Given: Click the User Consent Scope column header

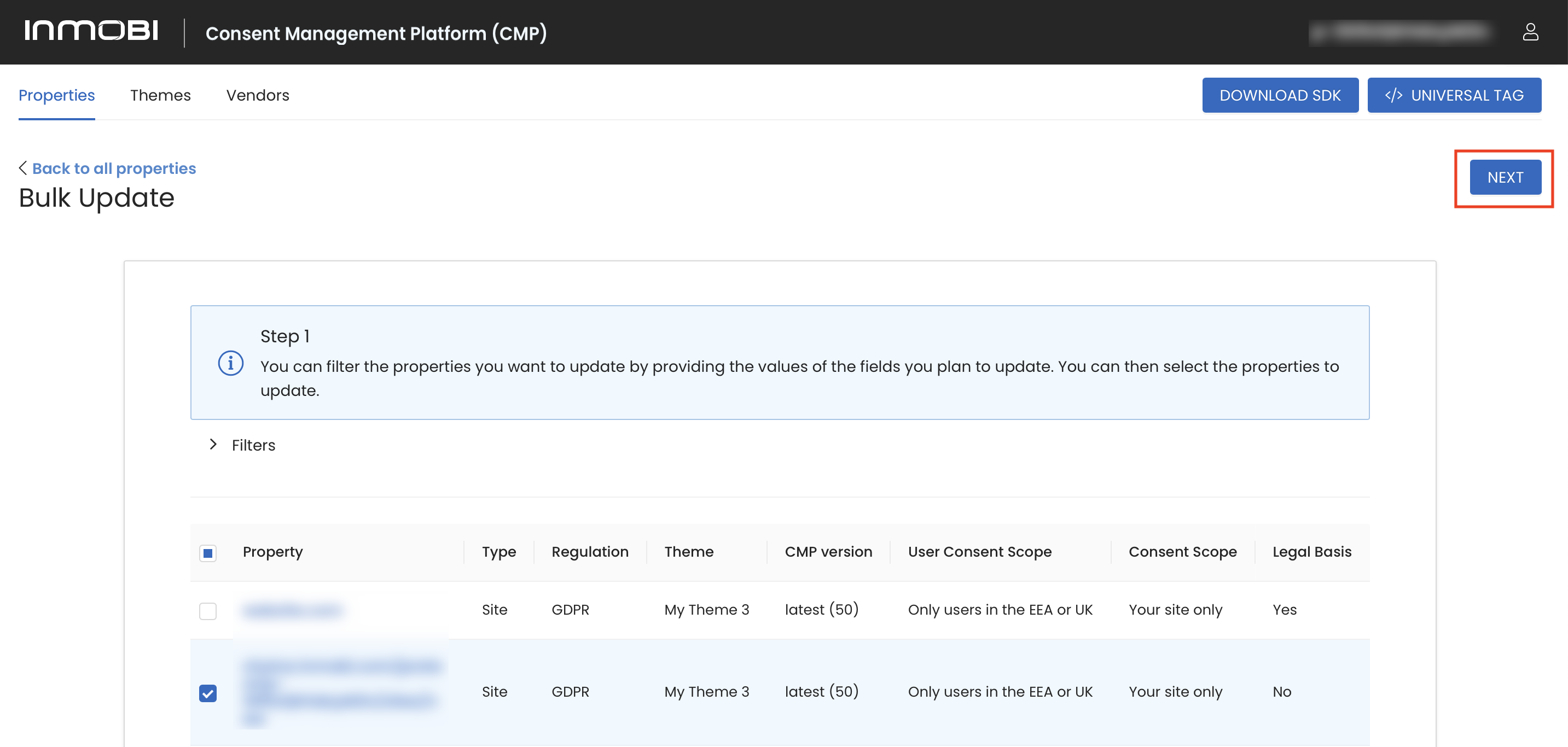Looking at the screenshot, I should tap(979, 551).
